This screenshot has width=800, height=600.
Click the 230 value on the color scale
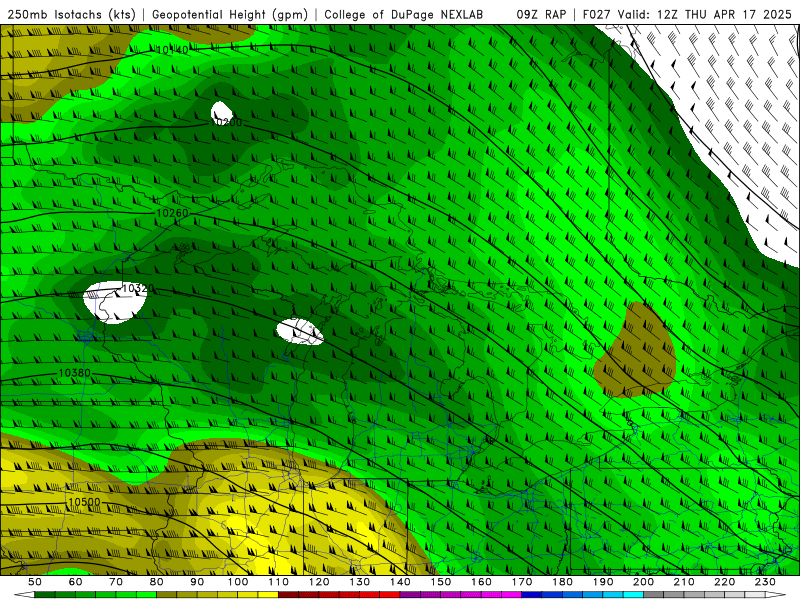click(765, 582)
